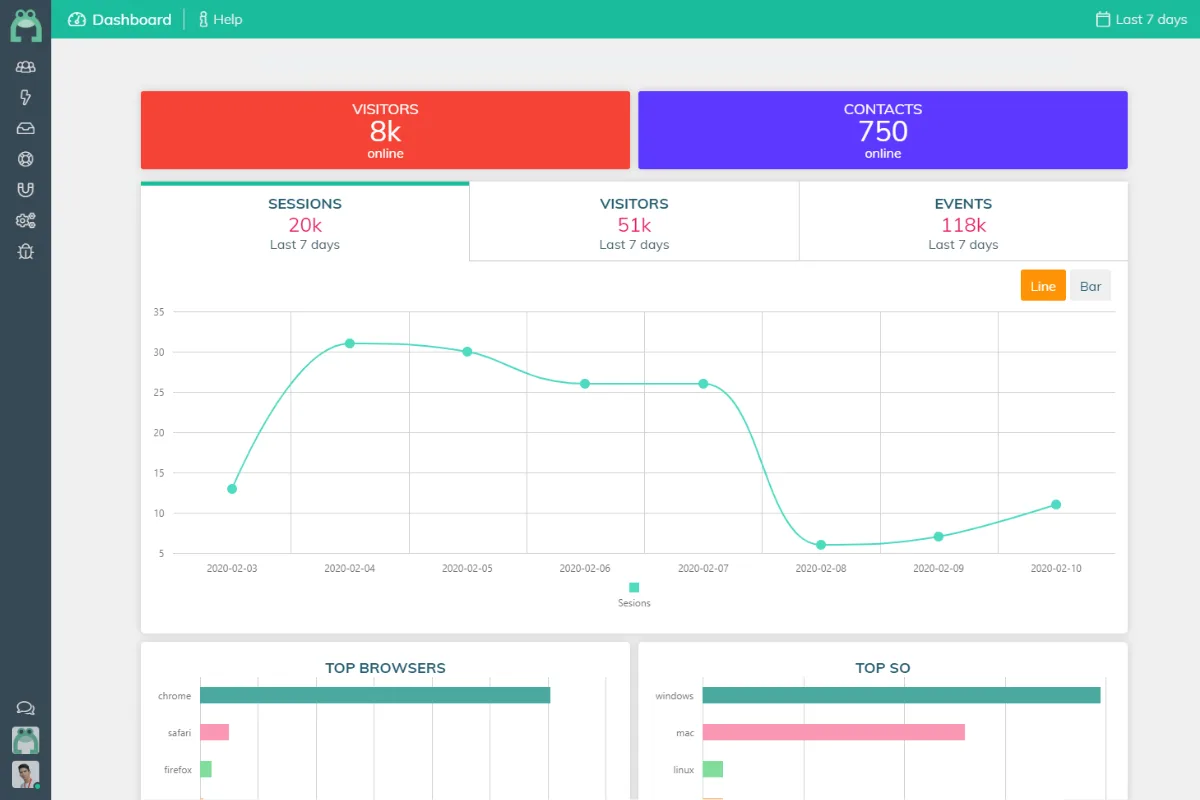Click the Dashboard gauge icon

click(x=77, y=19)
